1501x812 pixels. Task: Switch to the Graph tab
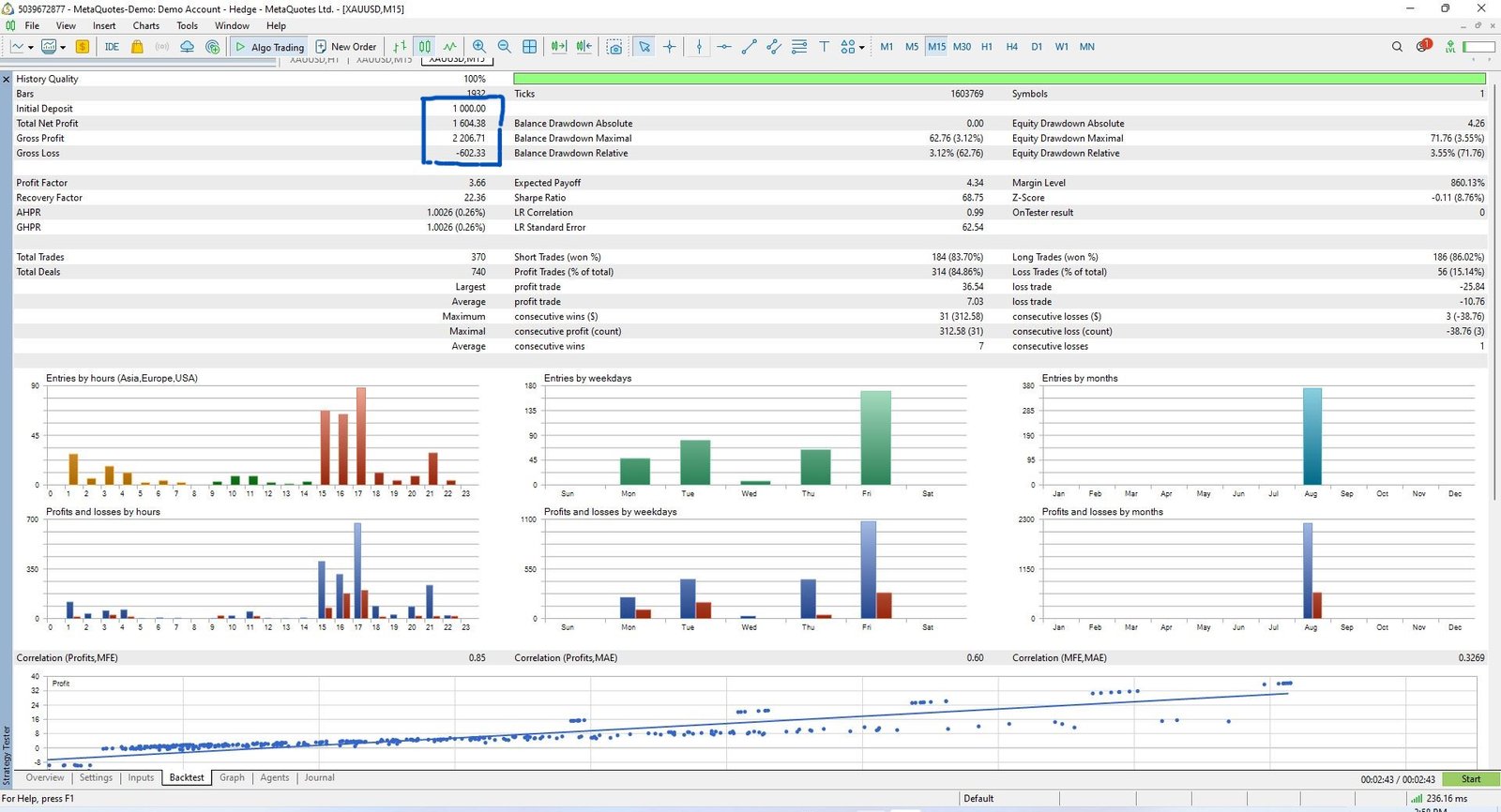pyautogui.click(x=232, y=777)
